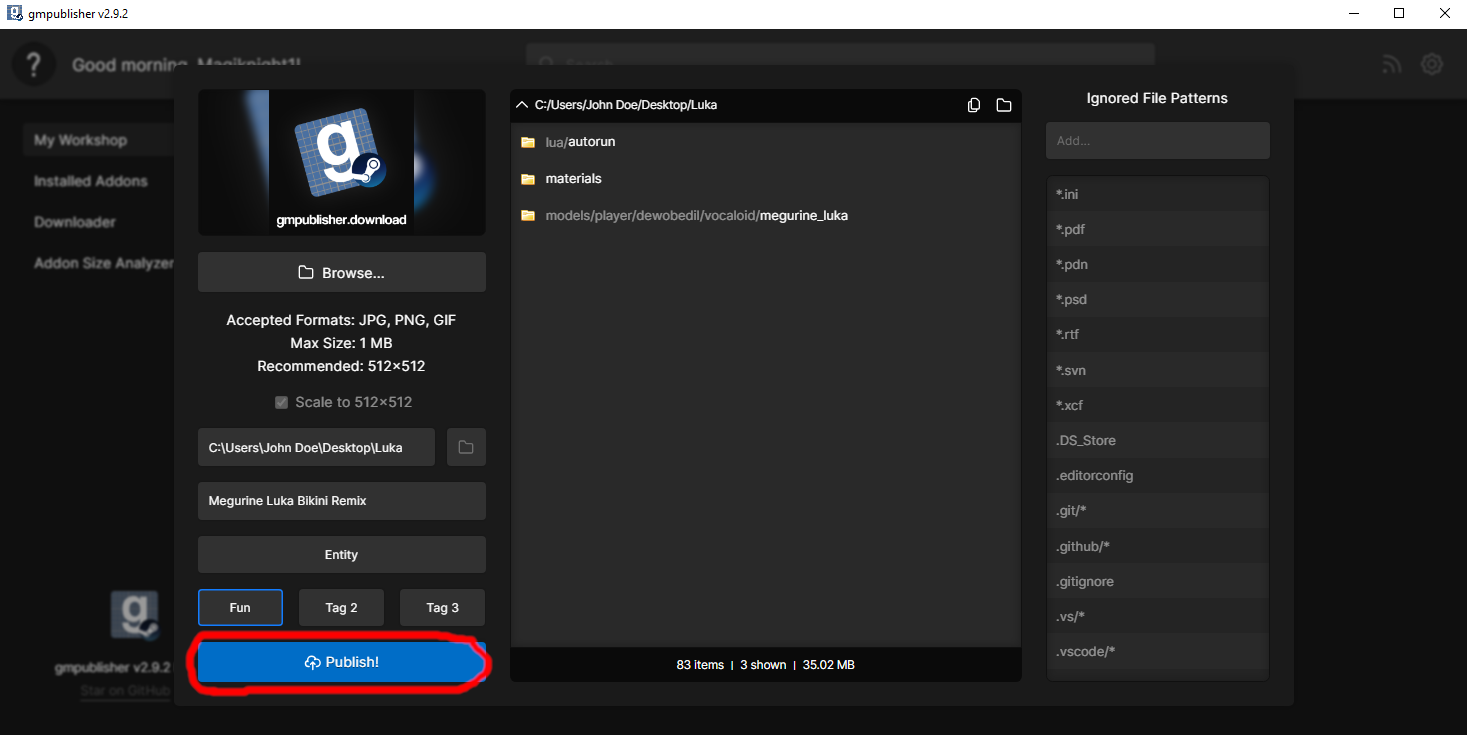Select the *.pdf ignored pattern

pyautogui.click(x=1158, y=229)
